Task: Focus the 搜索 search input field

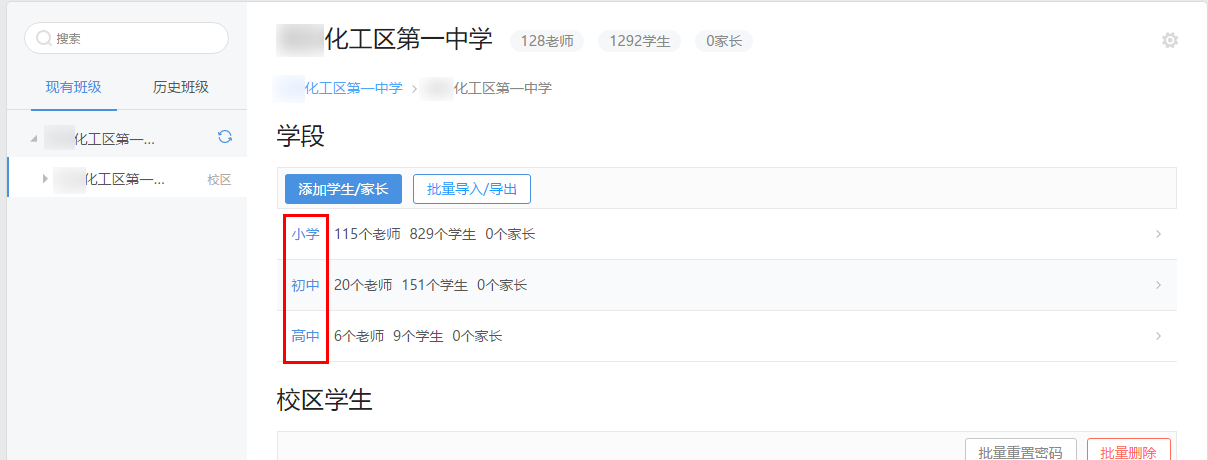Action: (135, 38)
